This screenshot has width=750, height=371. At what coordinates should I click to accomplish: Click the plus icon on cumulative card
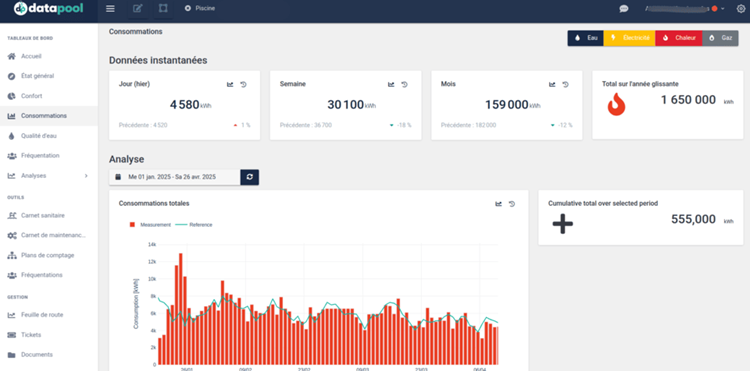[562, 224]
